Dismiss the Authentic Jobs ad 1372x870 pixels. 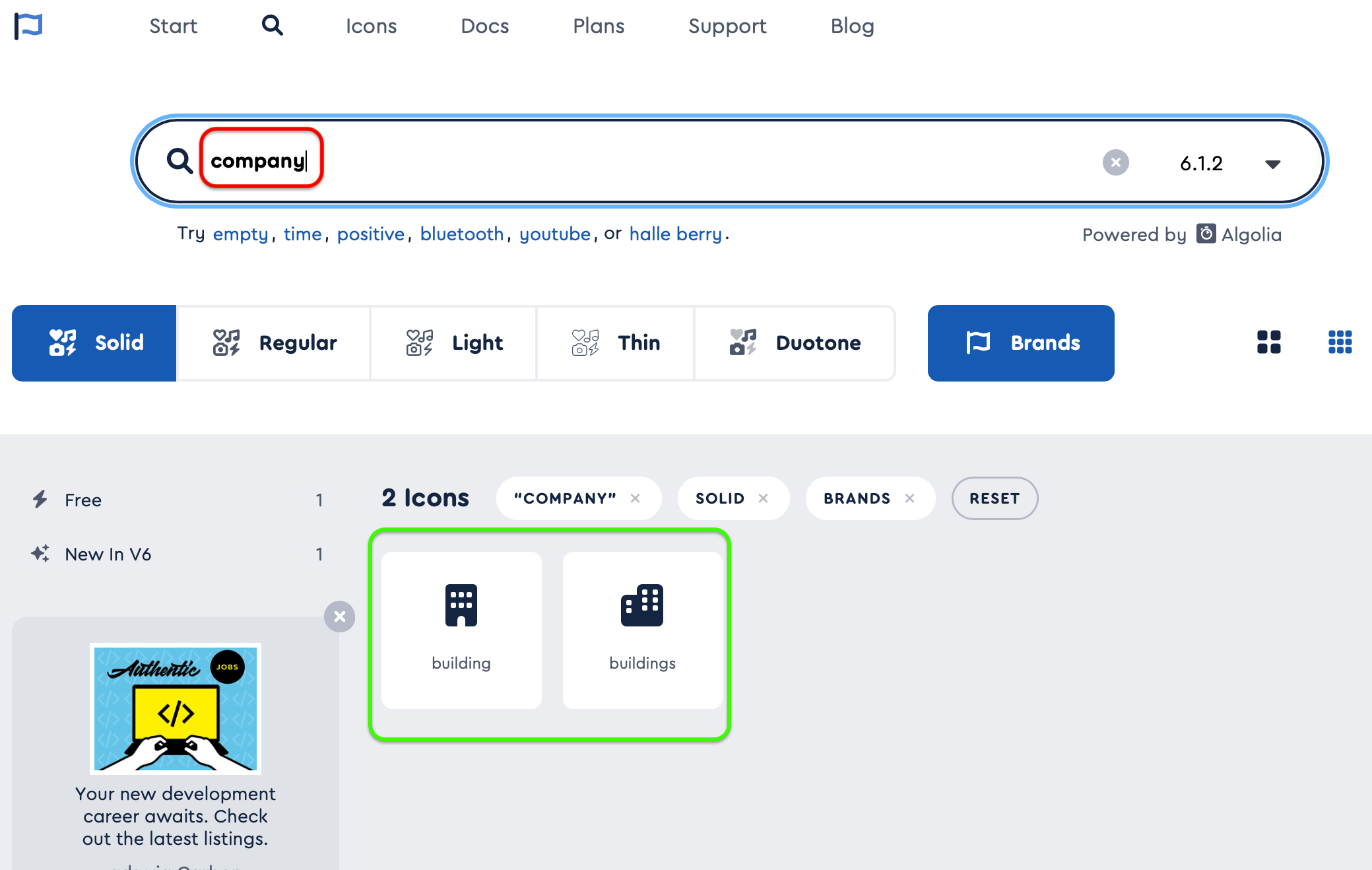(x=340, y=617)
